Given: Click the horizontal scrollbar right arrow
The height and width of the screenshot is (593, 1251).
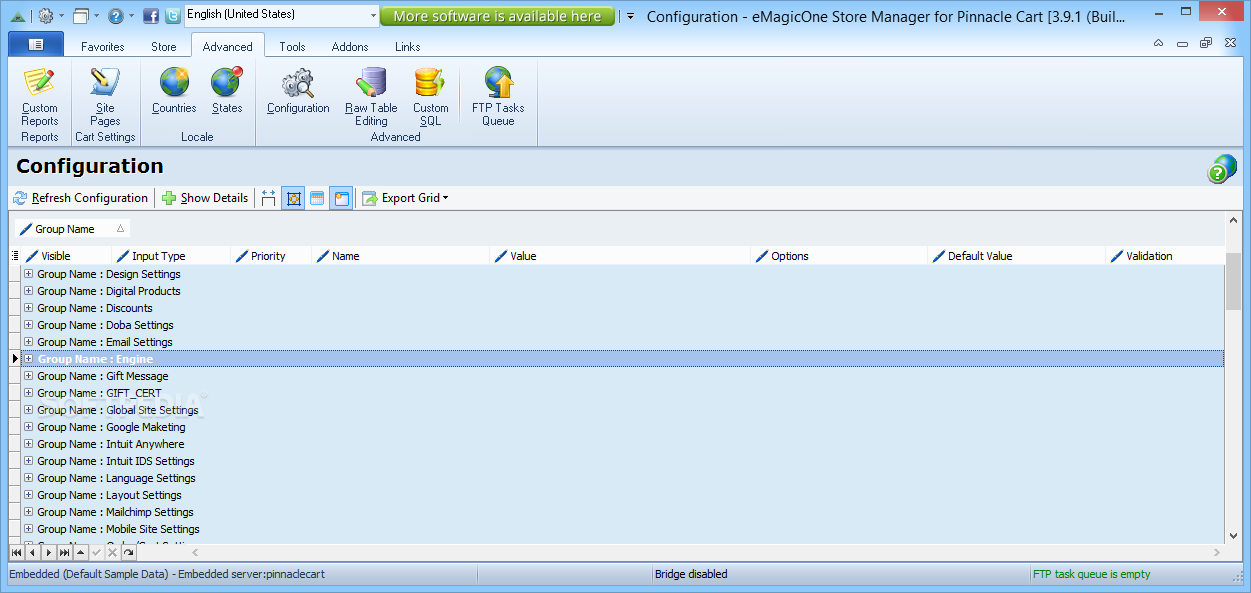Looking at the screenshot, I should 1217,552.
